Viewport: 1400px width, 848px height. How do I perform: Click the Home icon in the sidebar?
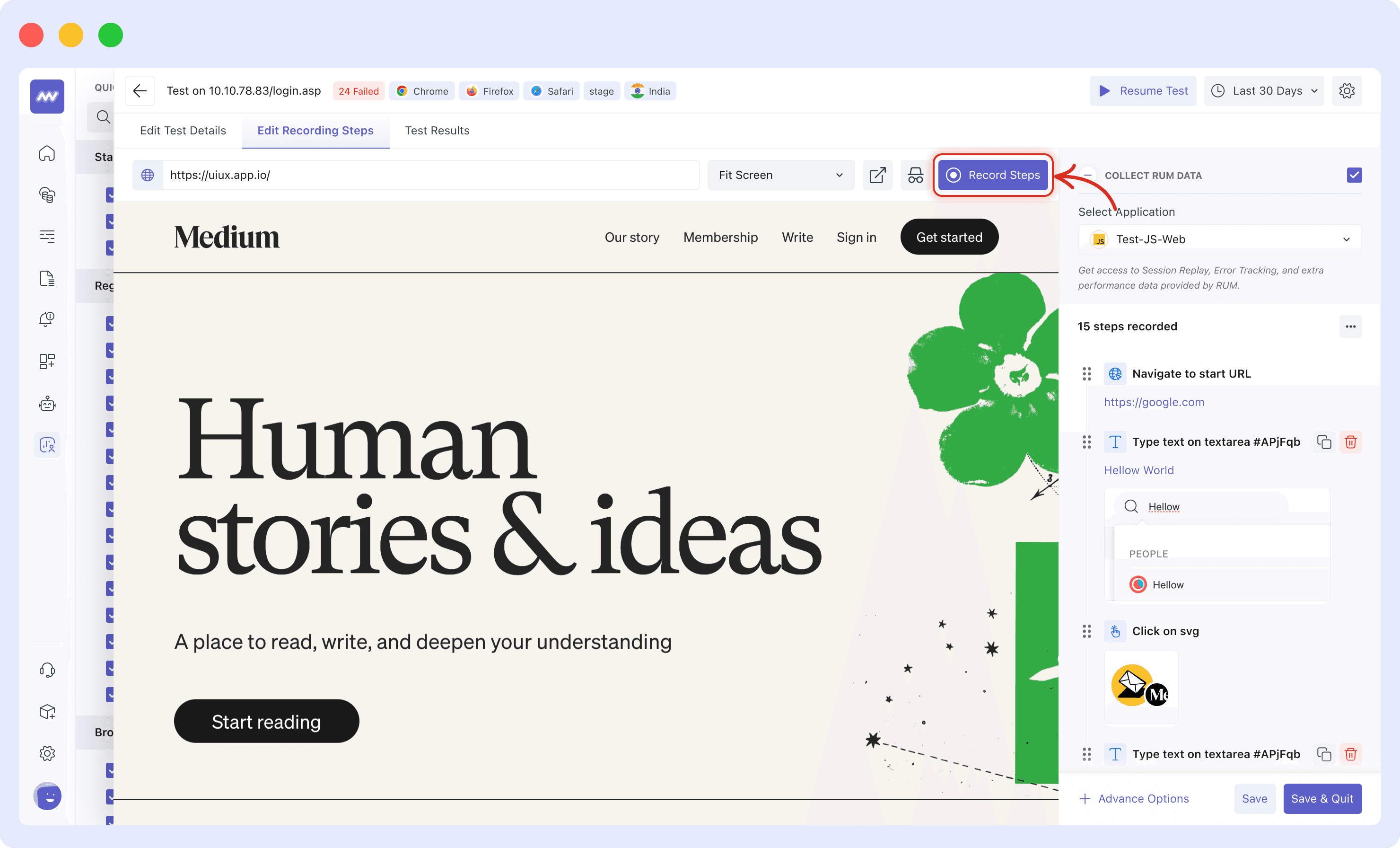pos(47,153)
